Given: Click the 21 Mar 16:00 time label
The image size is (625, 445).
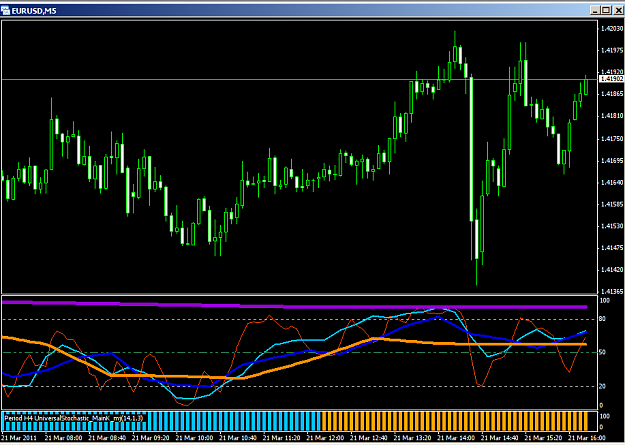Looking at the screenshot, I should point(585,437).
